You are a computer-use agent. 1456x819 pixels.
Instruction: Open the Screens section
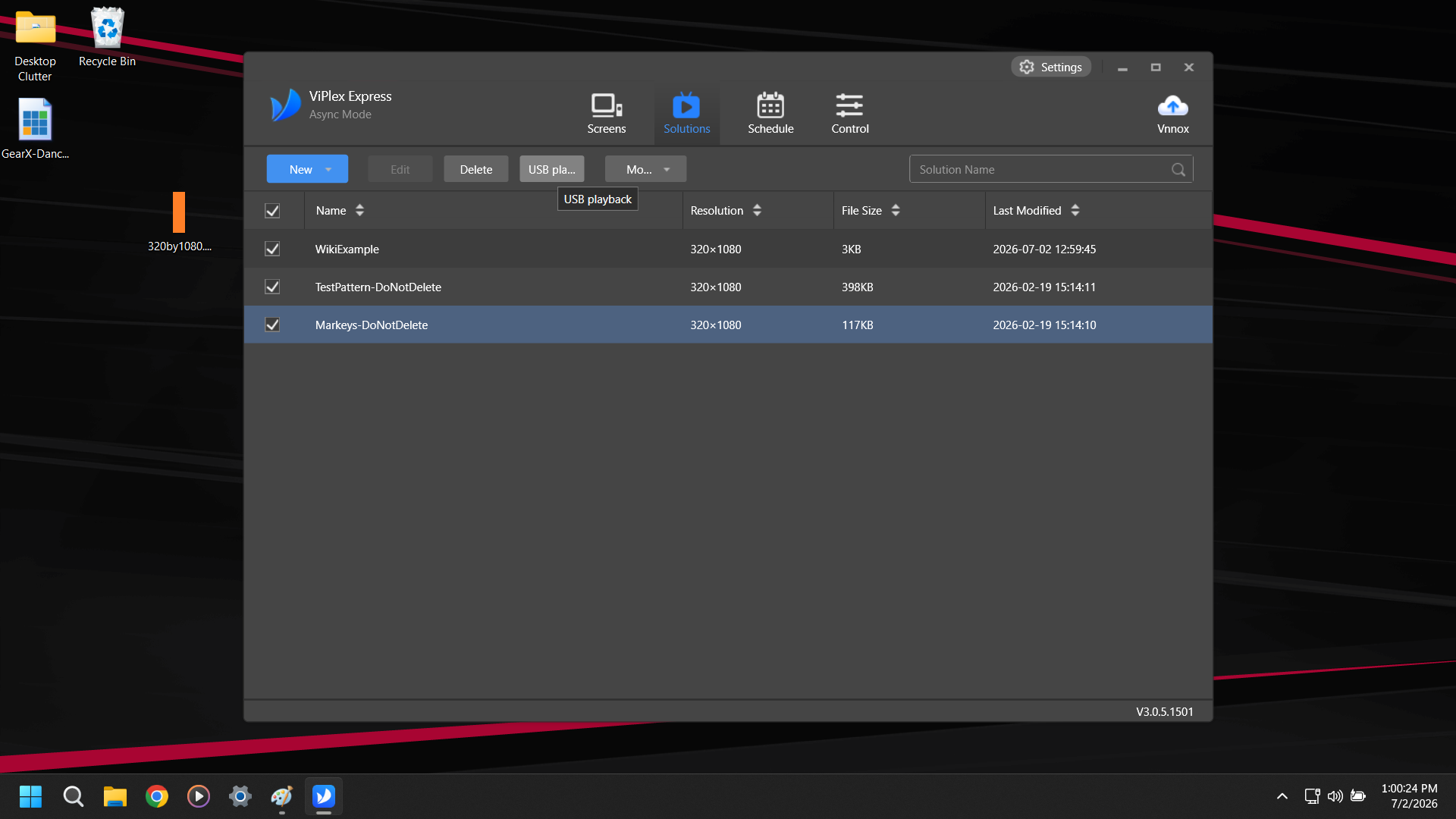coord(606,114)
